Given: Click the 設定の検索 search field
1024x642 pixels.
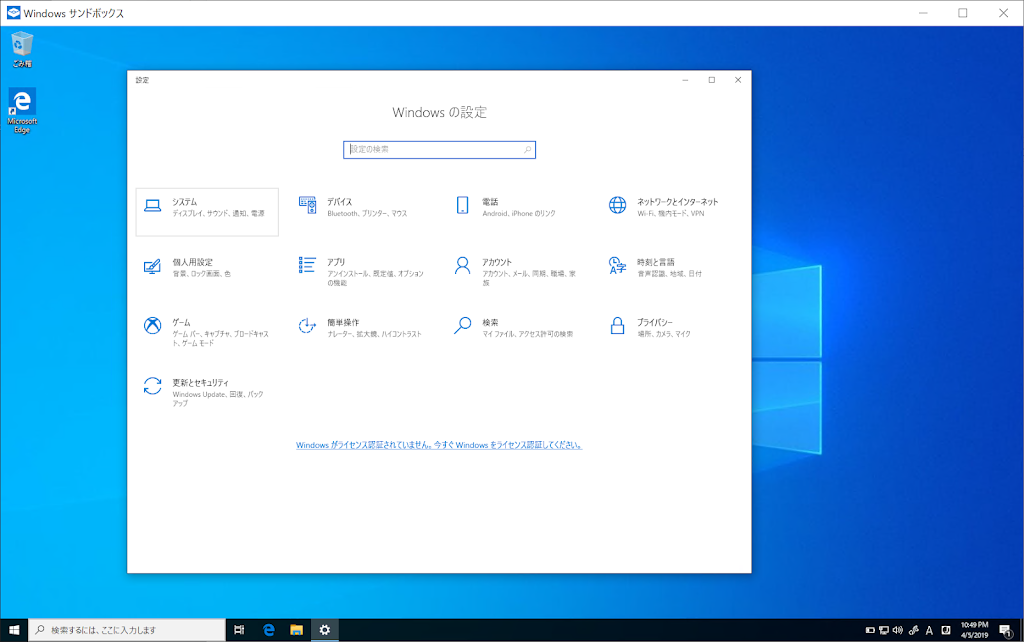Looking at the screenshot, I should pos(439,150).
